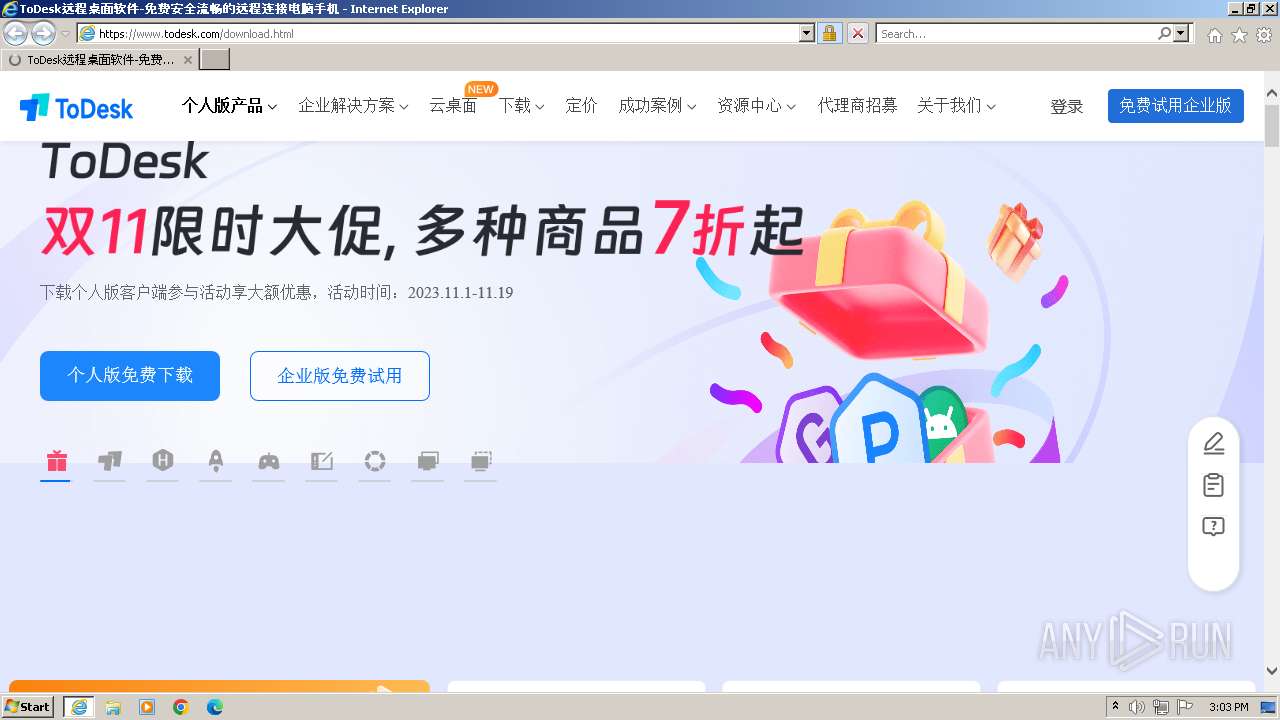
Task: Expand the 个人版产品 menu
Action: (x=229, y=106)
